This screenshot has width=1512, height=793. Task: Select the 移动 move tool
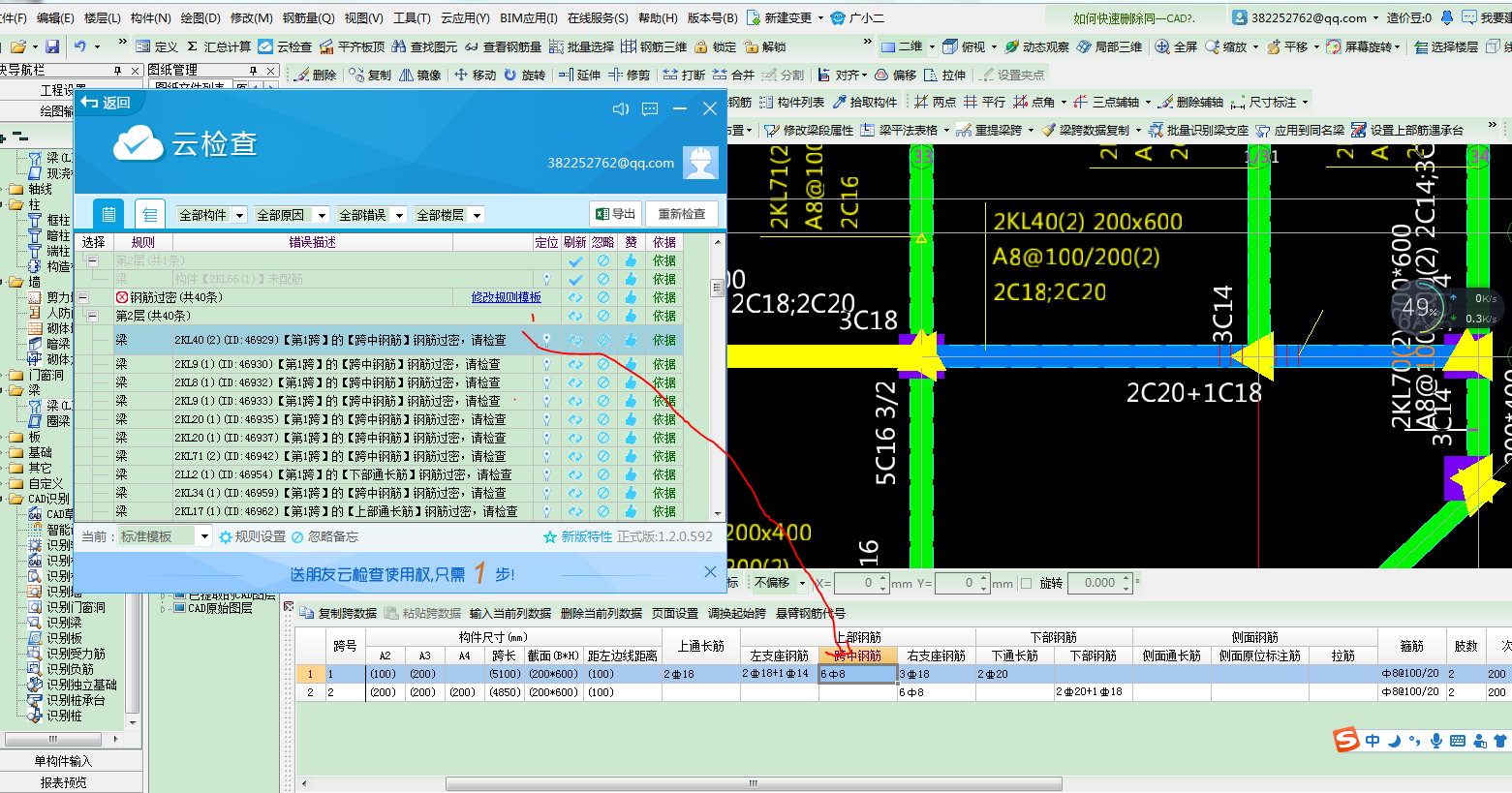point(475,75)
